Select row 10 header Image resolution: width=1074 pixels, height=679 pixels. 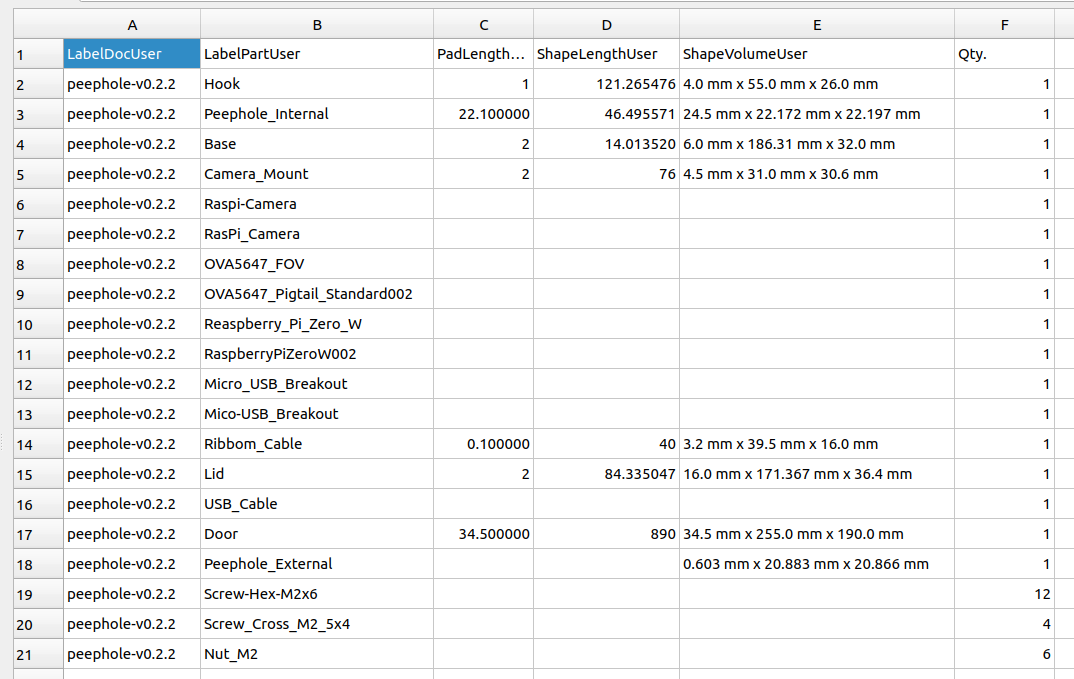(x=38, y=324)
